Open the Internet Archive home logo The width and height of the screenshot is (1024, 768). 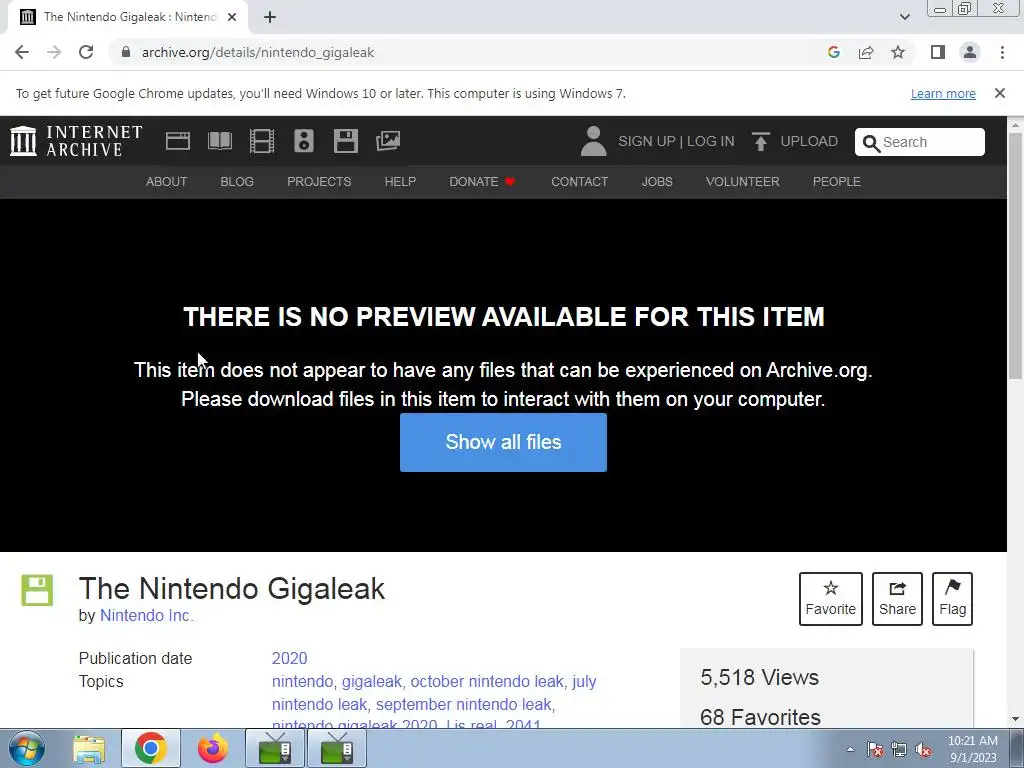pos(76,141)
